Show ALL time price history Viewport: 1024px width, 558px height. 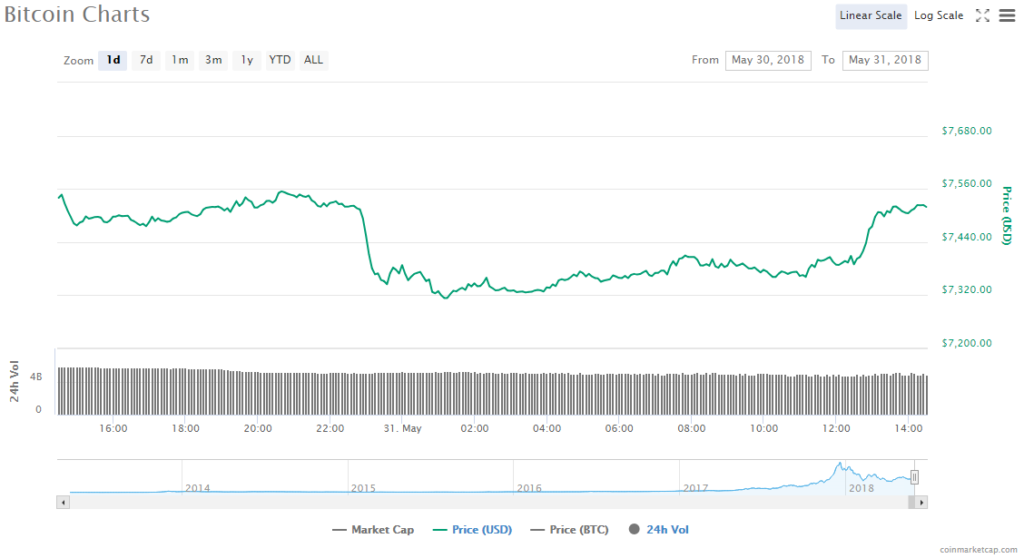(314, 60)
